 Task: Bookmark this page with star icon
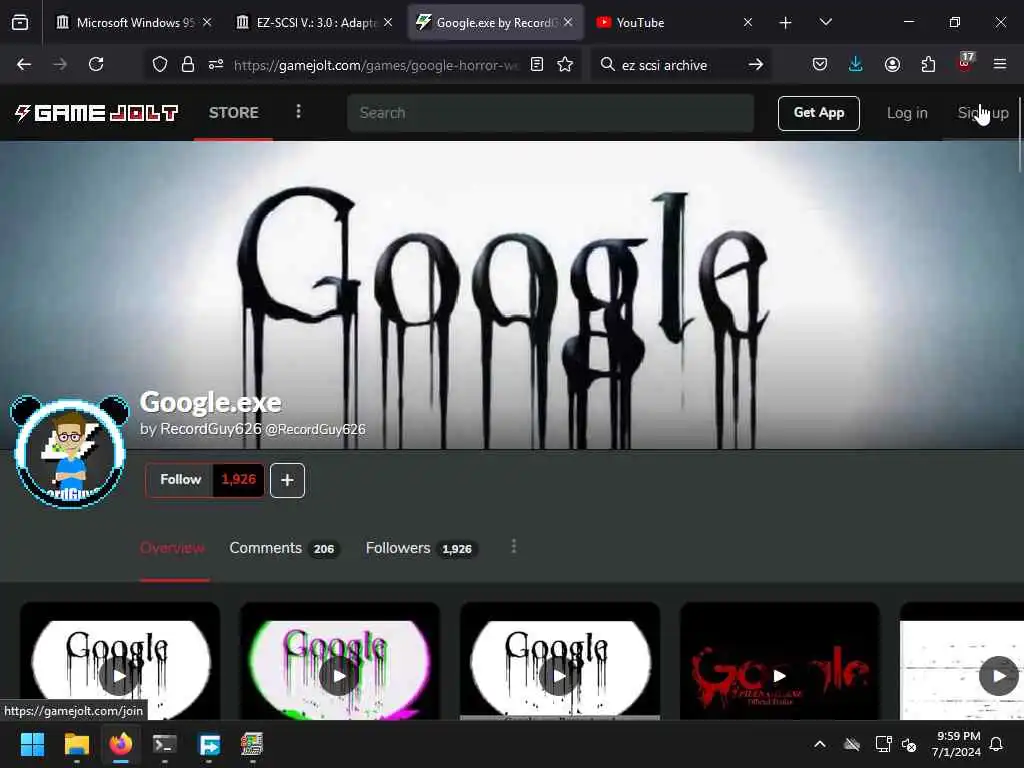tap(566, 64)
